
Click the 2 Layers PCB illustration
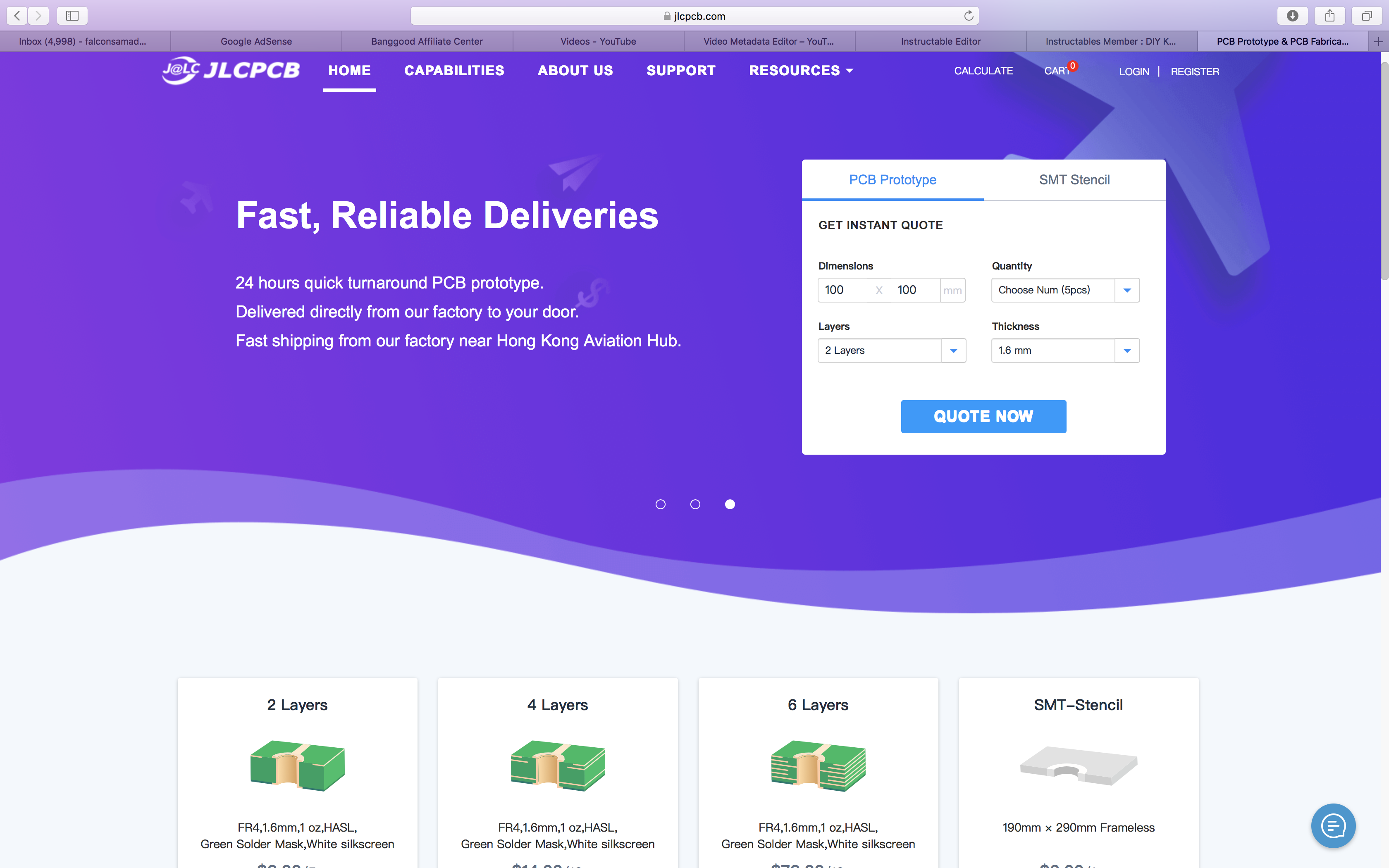point(297,766)
